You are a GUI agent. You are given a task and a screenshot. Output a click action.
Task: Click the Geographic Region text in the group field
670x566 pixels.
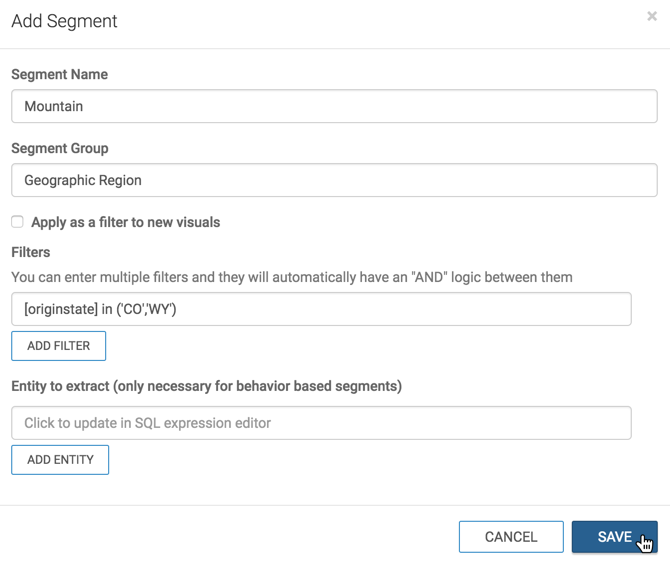83,180
